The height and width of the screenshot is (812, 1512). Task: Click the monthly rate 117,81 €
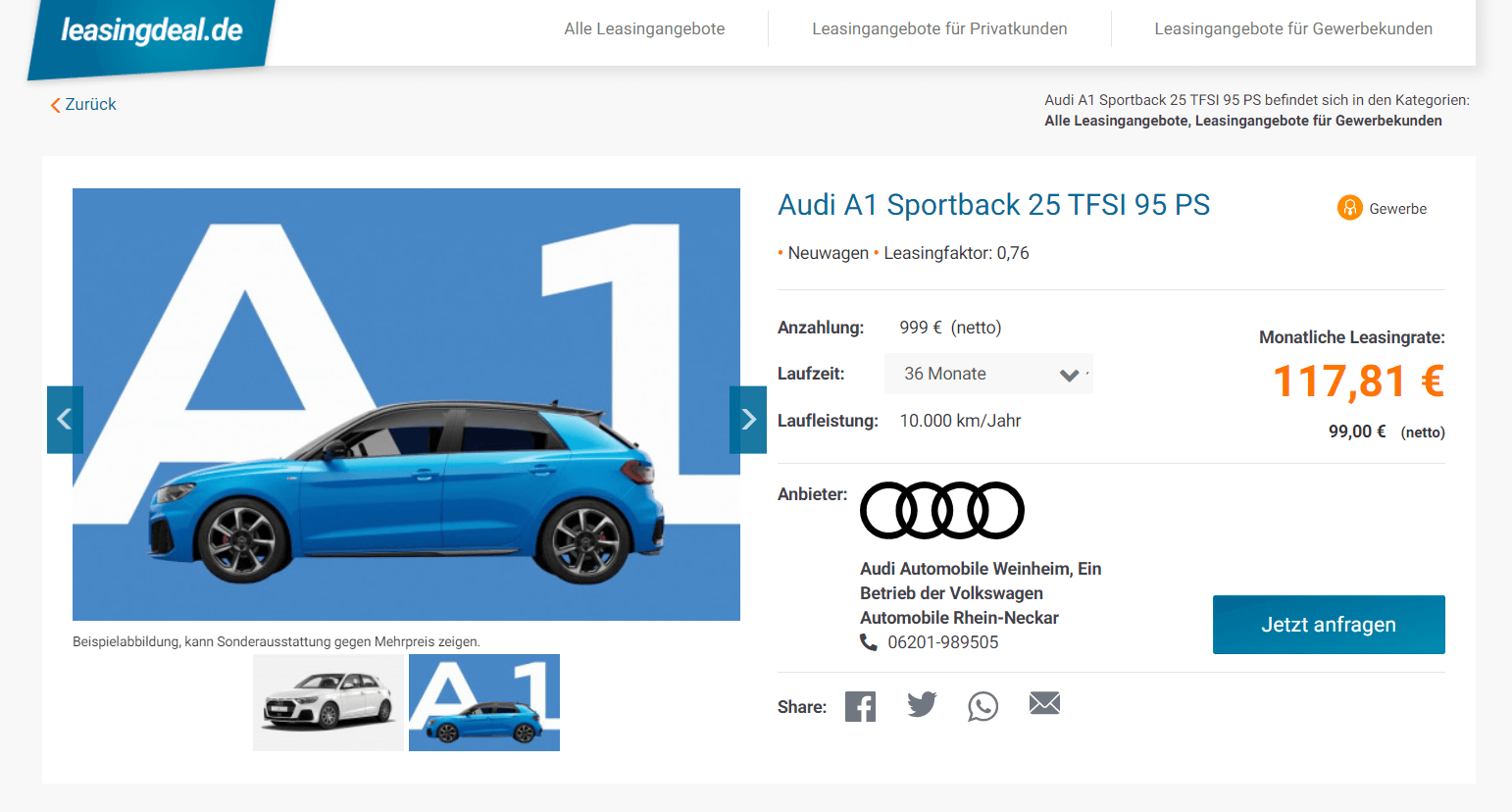click(x=1358, y=381)
